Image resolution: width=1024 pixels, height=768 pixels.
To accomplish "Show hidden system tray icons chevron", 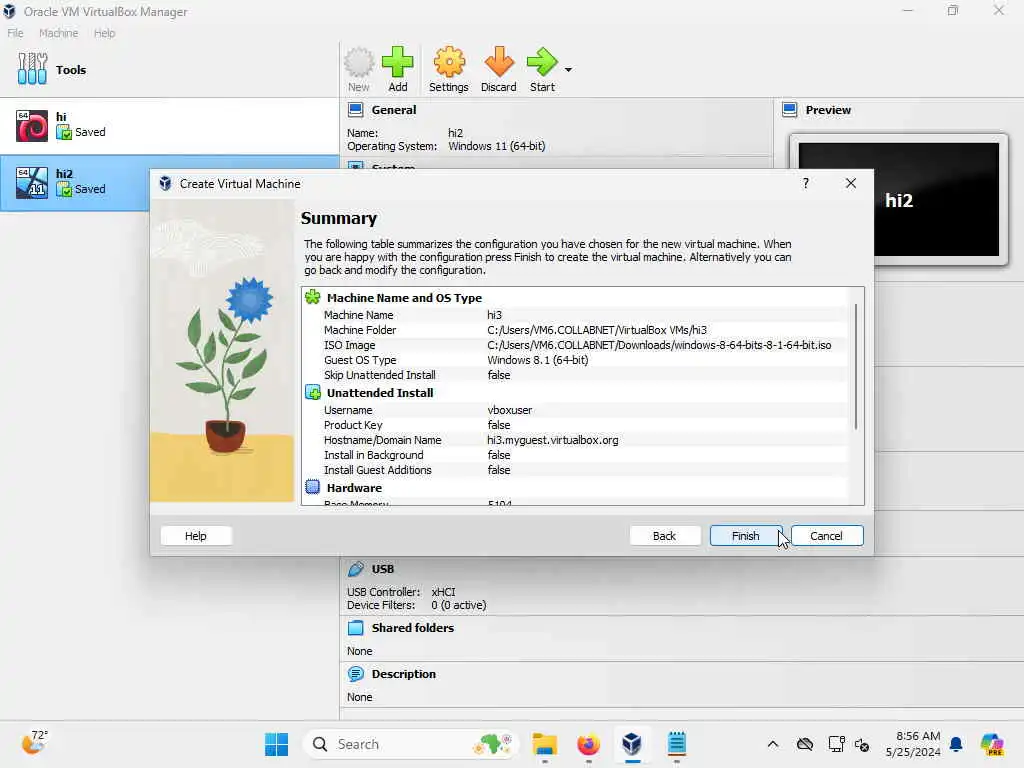I will pos(773,744).
